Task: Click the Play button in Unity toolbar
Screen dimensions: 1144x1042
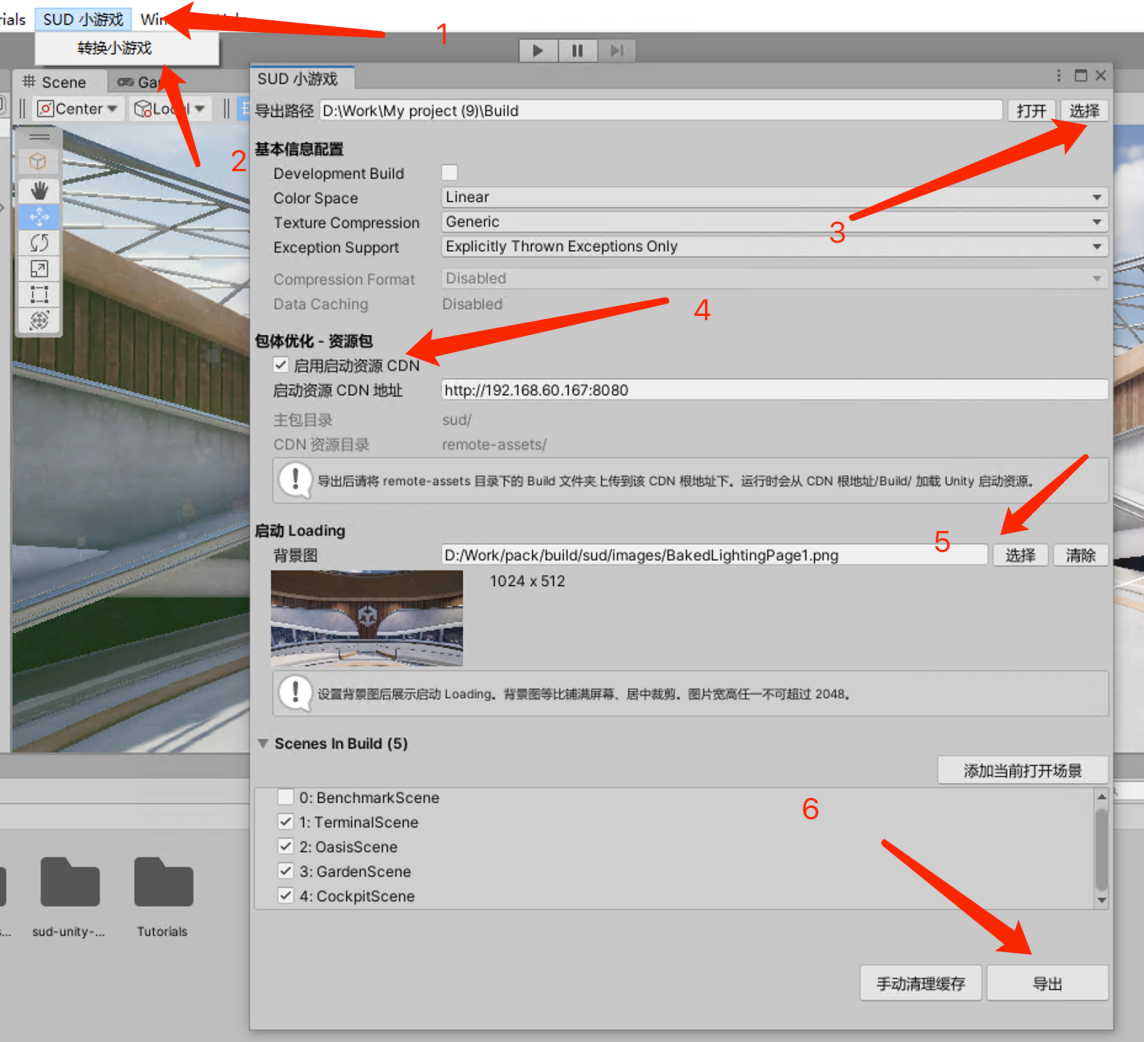Action: pos(538,50)
